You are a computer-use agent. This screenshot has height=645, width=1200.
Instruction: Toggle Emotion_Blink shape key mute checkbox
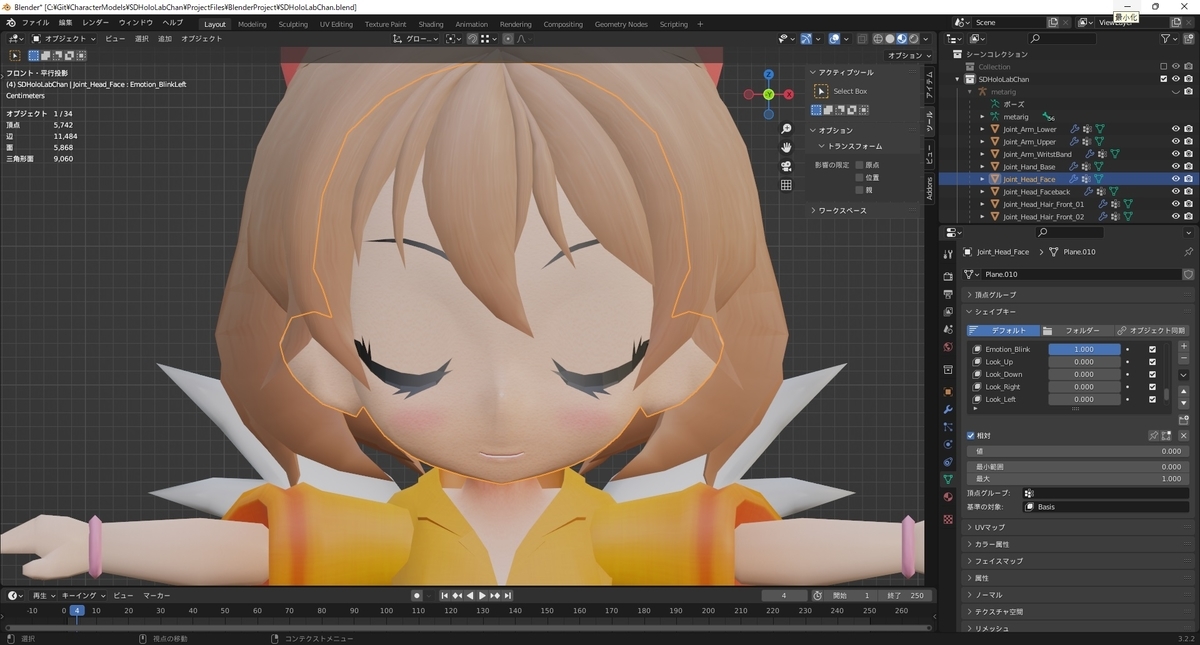coord(1152,349)
